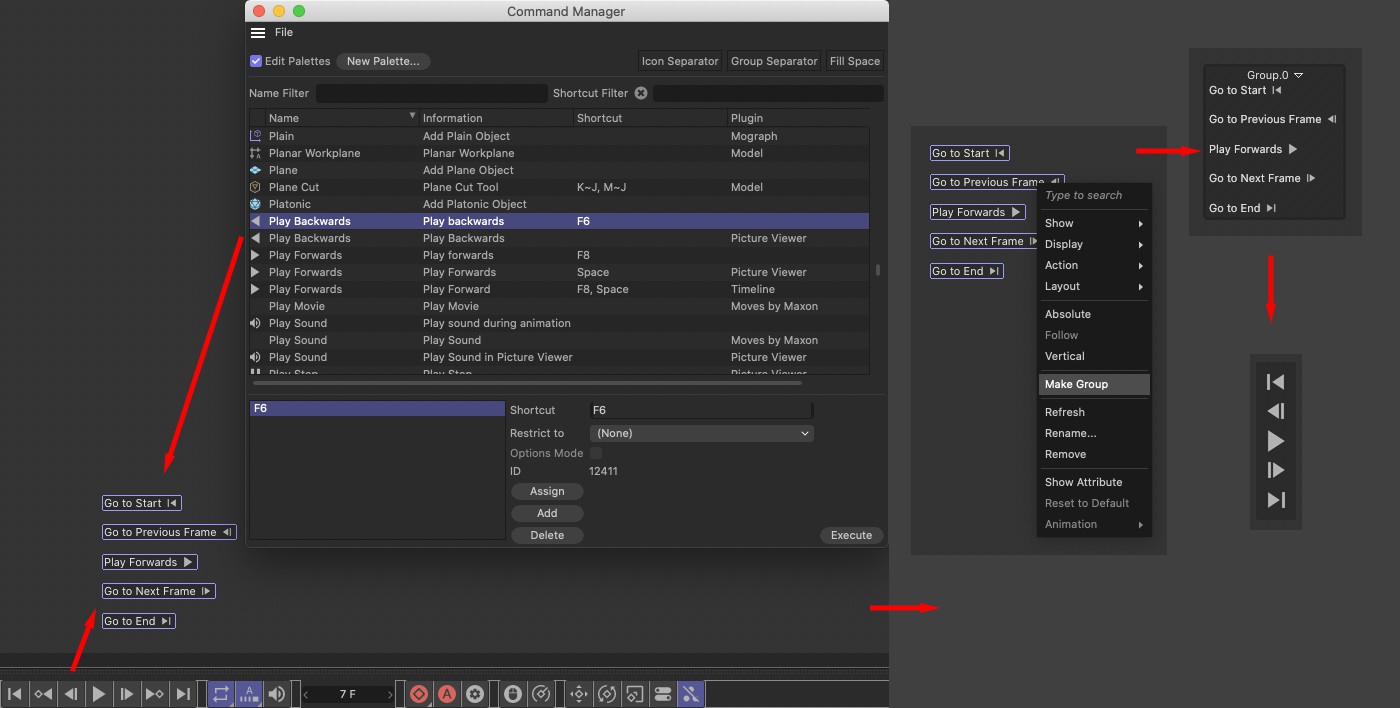Image resolution: width=1400 pixels, height=708 pixels.
Task: Click the Name Filter input field
Action: 431,93
